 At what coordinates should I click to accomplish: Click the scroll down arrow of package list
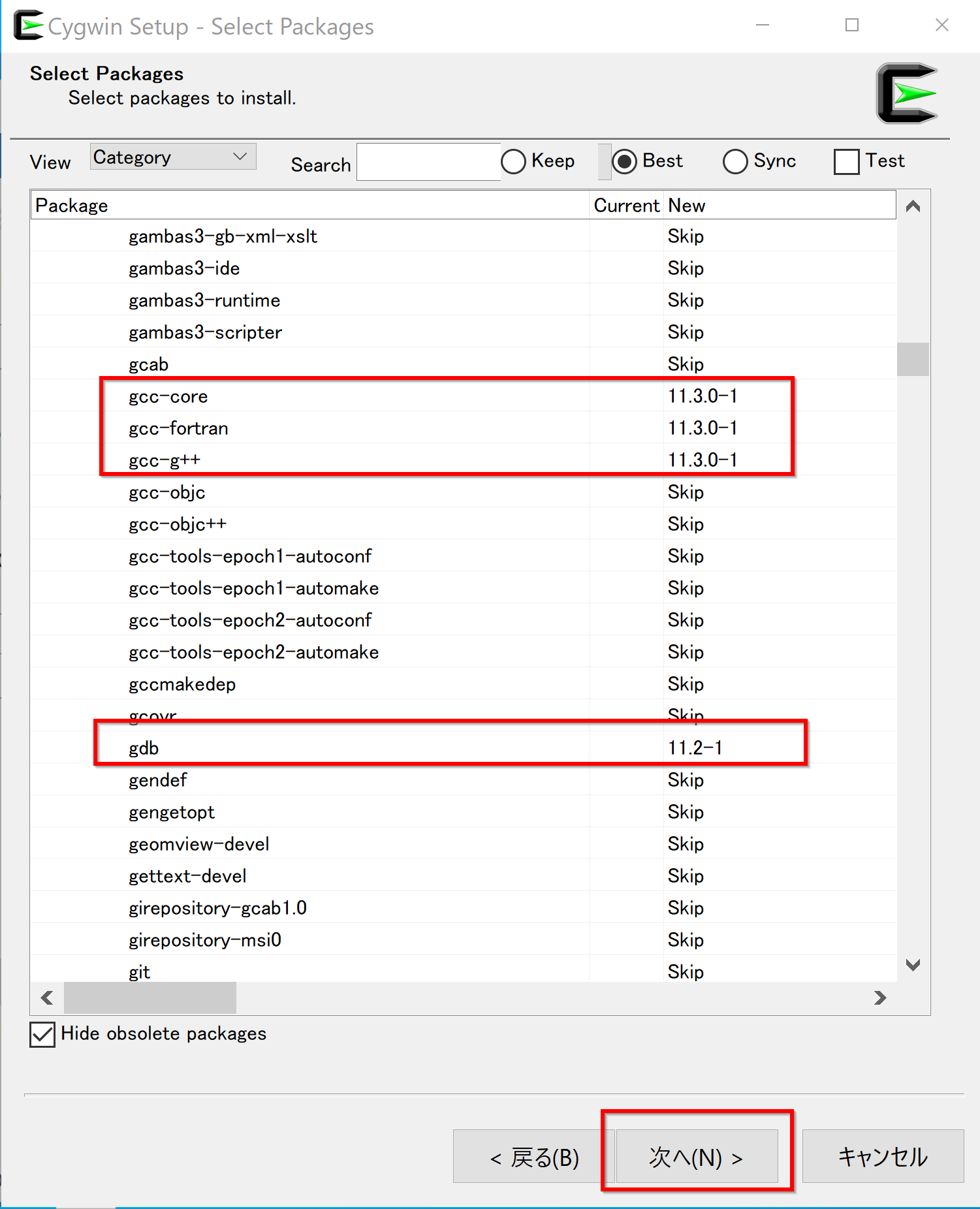point(913,964)
